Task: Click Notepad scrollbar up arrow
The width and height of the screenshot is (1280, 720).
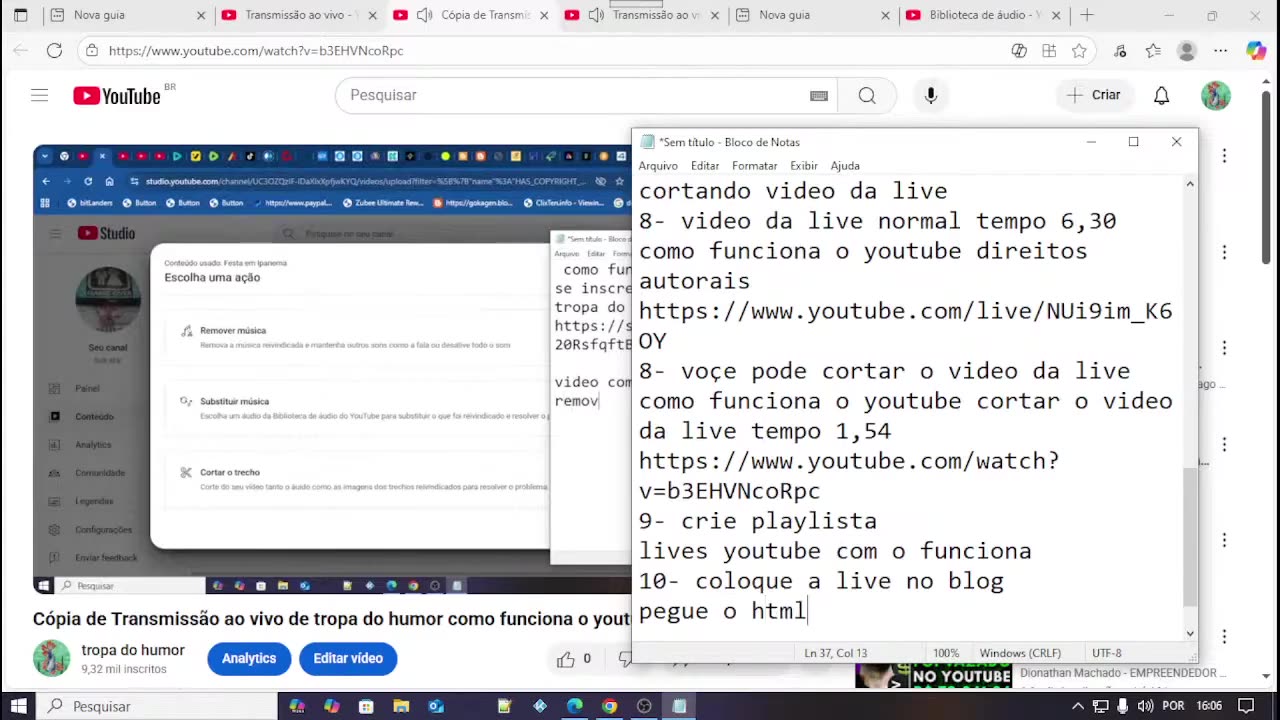Action: tap(1189, 184)
